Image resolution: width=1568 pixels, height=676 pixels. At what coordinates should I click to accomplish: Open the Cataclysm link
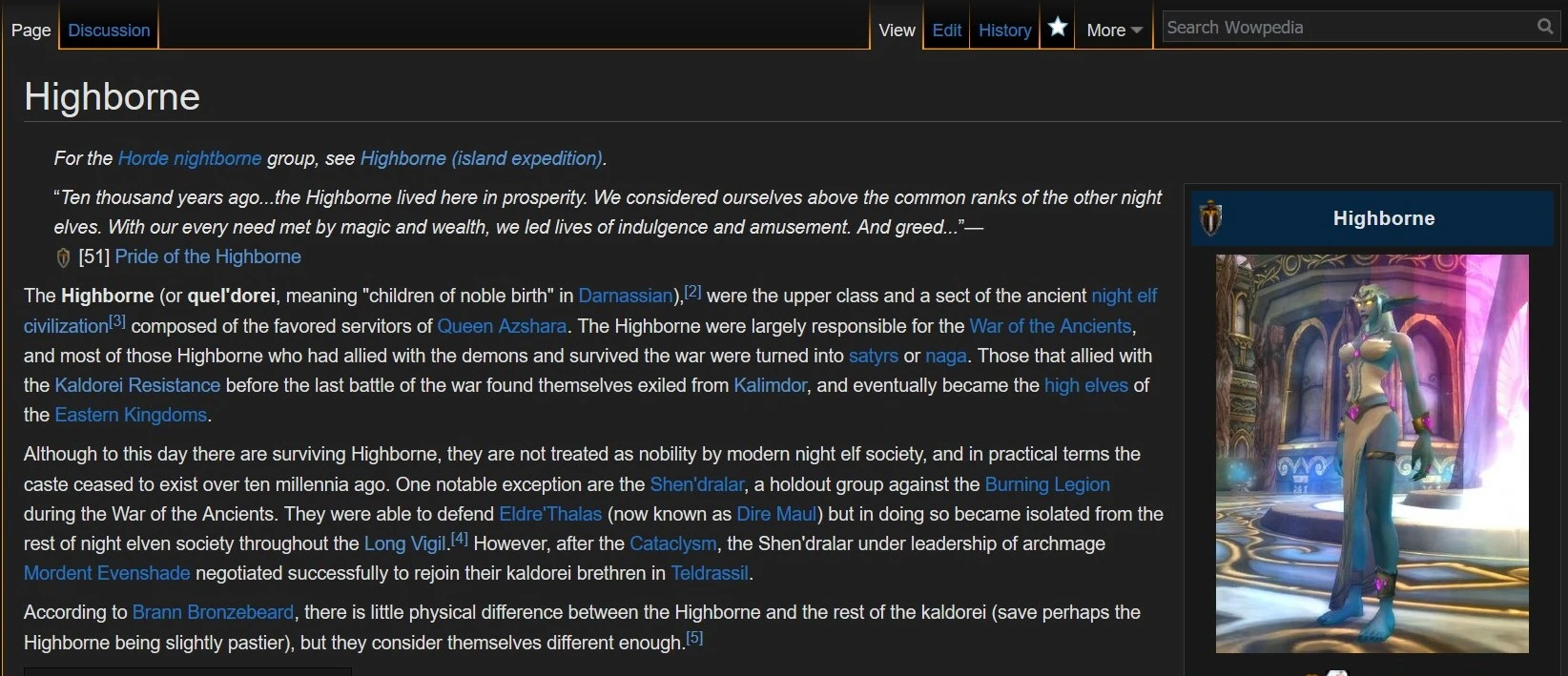click(672, 543)
